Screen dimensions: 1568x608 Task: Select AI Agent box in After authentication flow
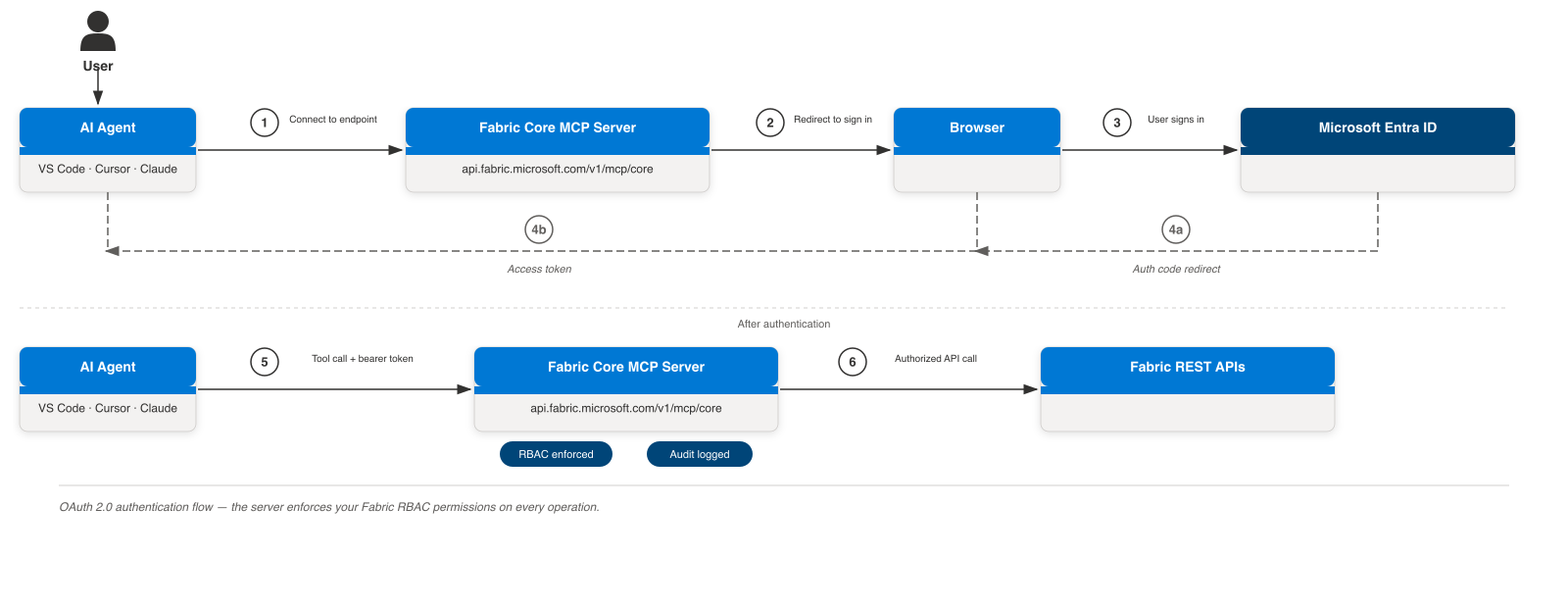pos(108,389)
